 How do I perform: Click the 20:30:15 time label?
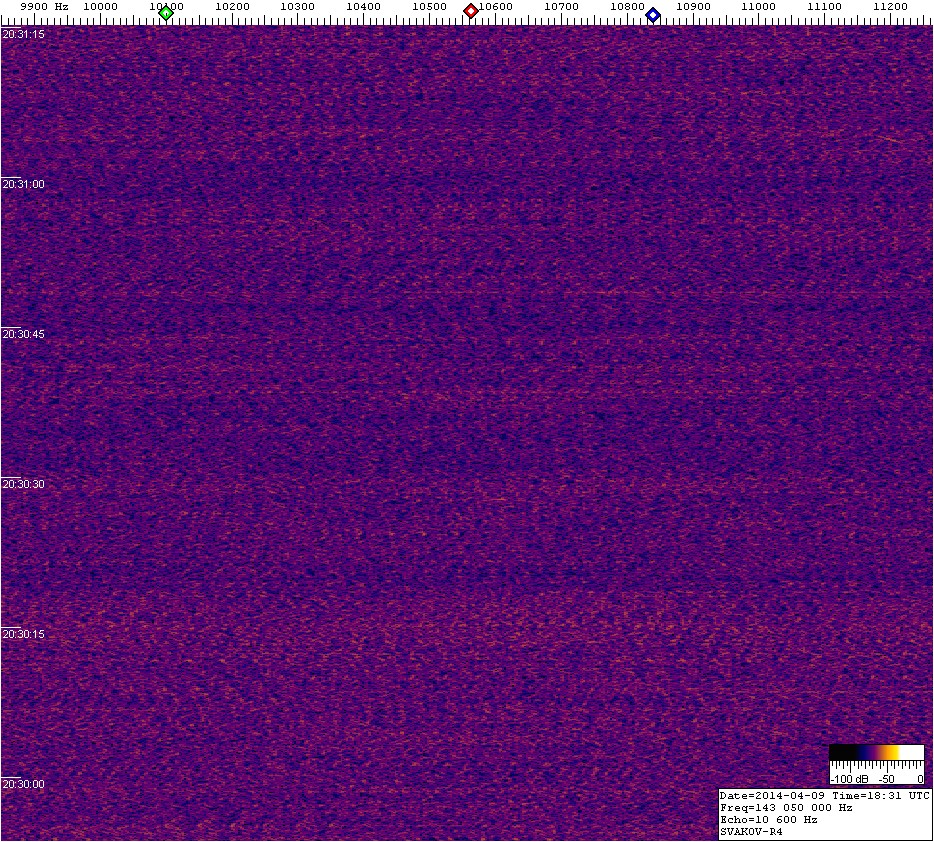23,634
